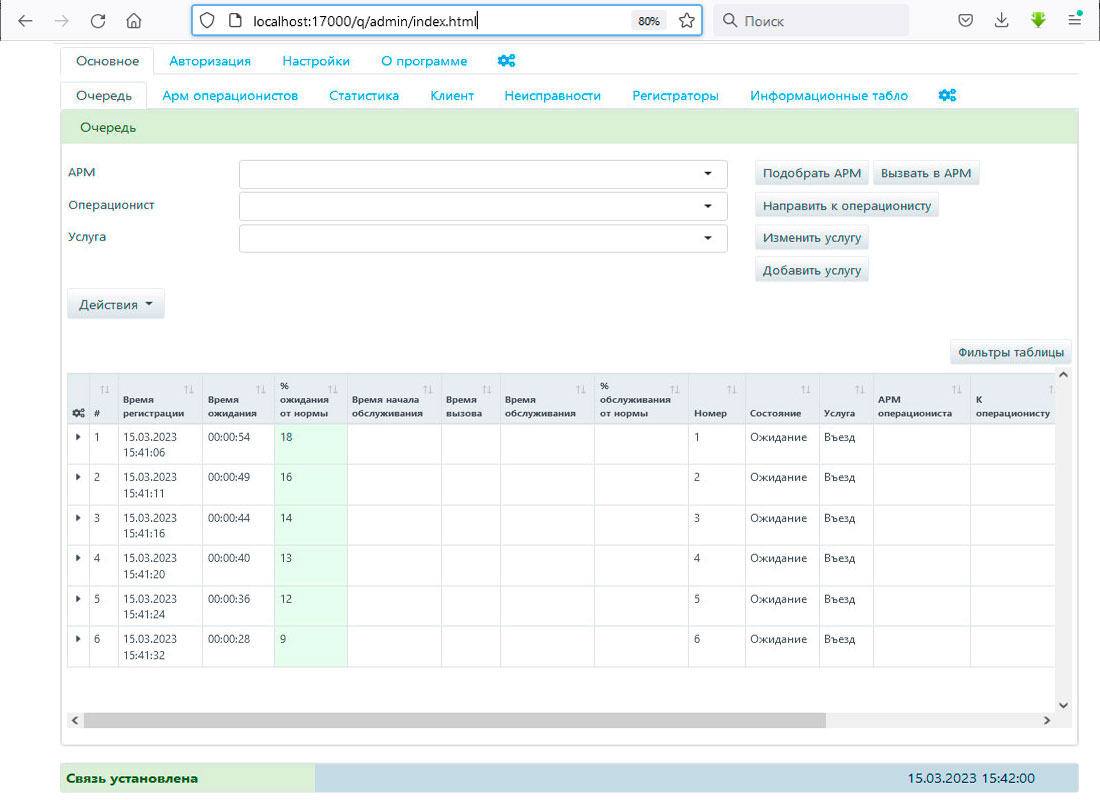
Task: Sort table by Номер column
Action: point(732,390)
